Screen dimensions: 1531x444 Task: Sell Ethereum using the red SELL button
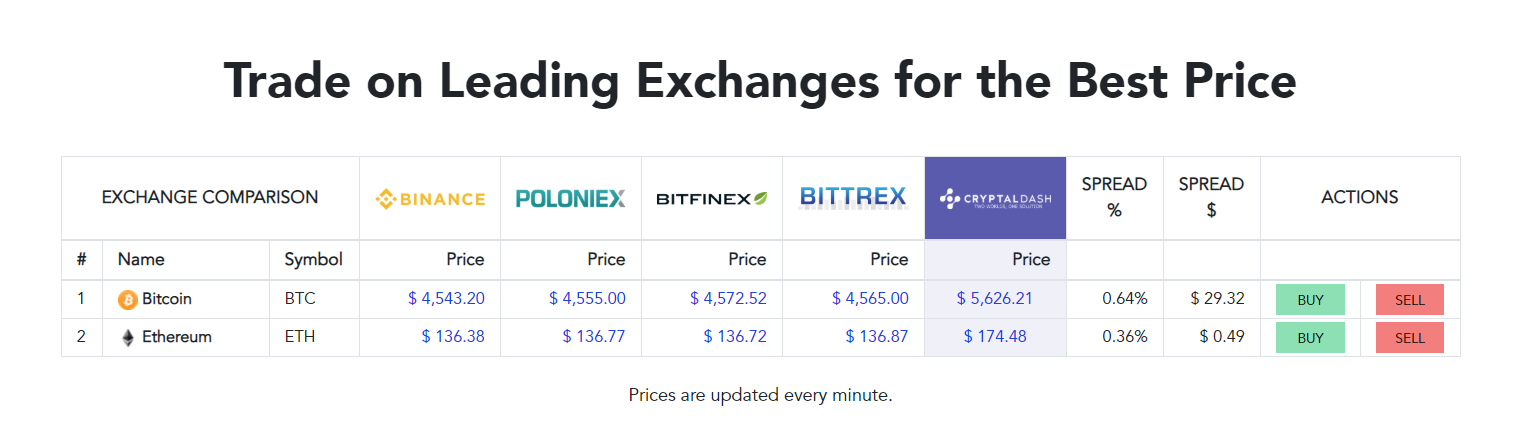(x=1410, y=338)
